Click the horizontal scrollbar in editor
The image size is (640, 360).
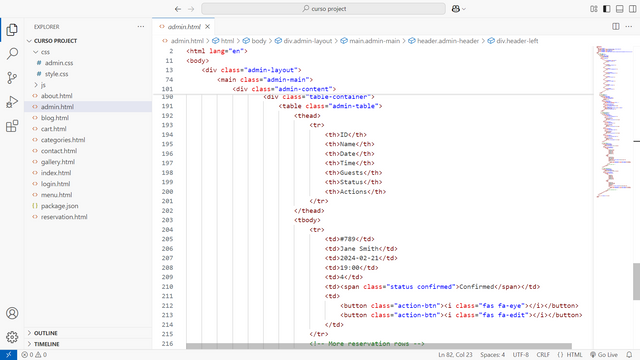pos(379,346)
